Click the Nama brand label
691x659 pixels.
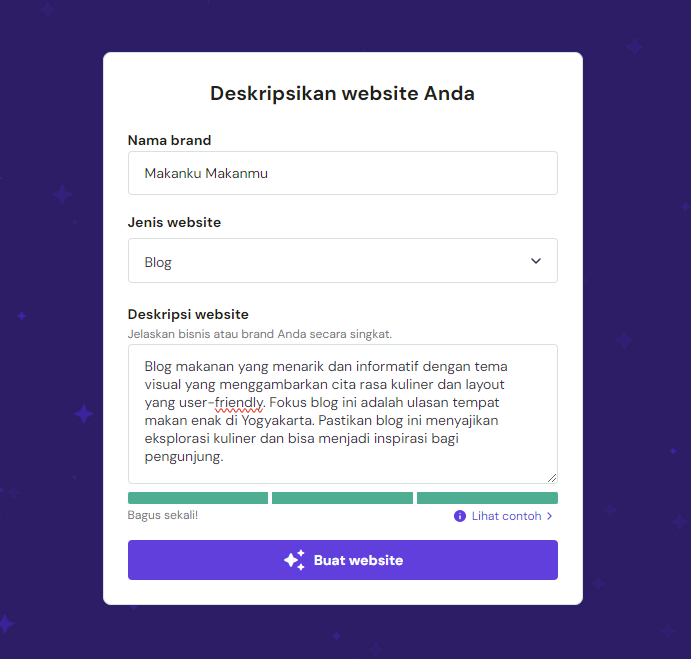(170, 140)
